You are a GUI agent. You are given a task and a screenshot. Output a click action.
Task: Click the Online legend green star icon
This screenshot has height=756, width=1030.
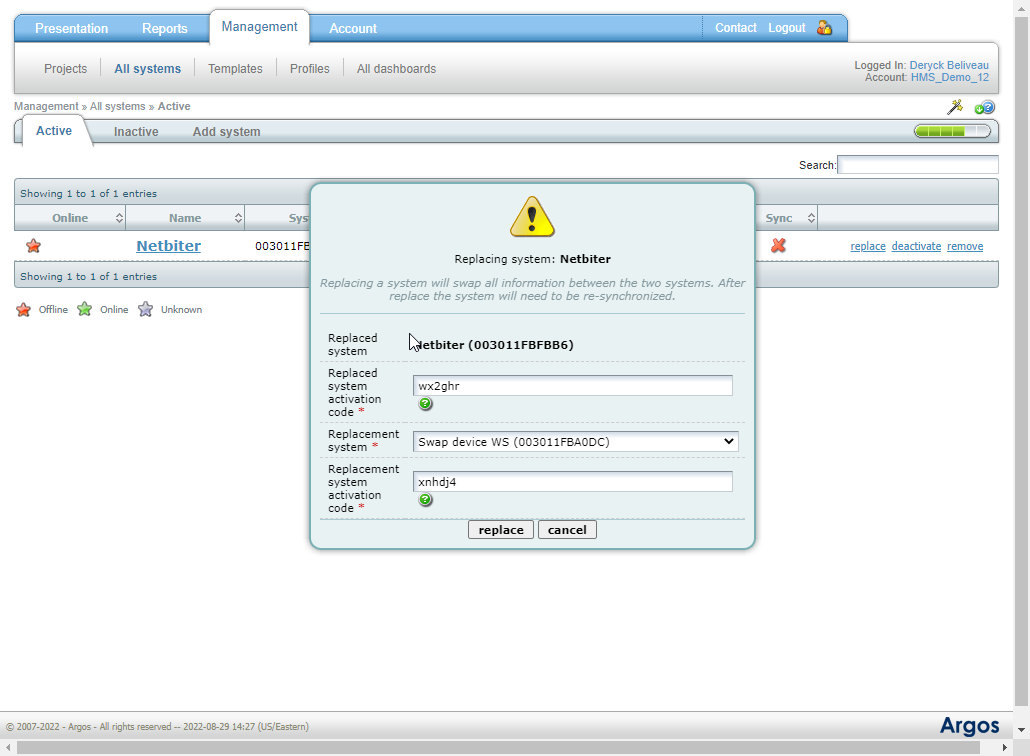coord(85,309)
